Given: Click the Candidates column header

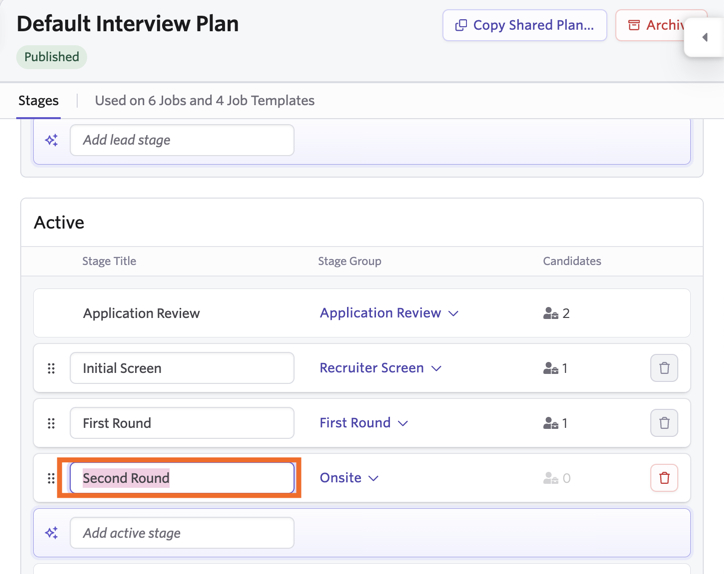Looking at the screenshot, I should pyautogui.click(x=572, y=261).
